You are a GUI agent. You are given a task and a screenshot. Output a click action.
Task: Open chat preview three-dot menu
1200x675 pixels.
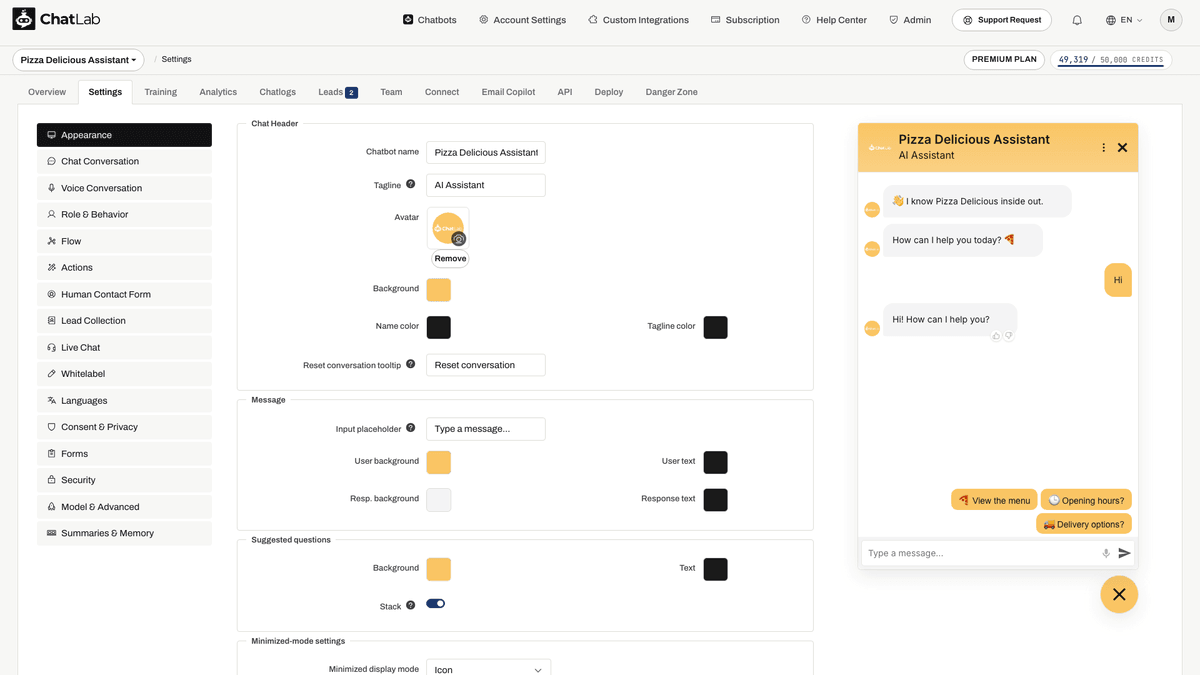click(x=1104, y=147)
